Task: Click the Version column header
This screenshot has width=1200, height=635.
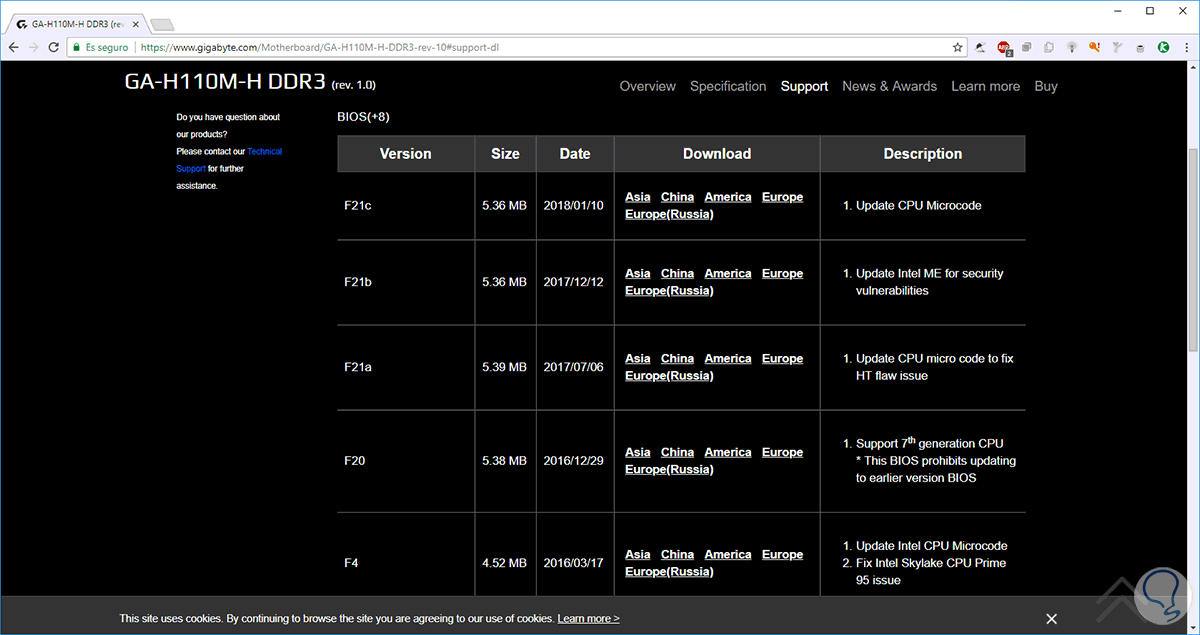Action: coord(406,154)
